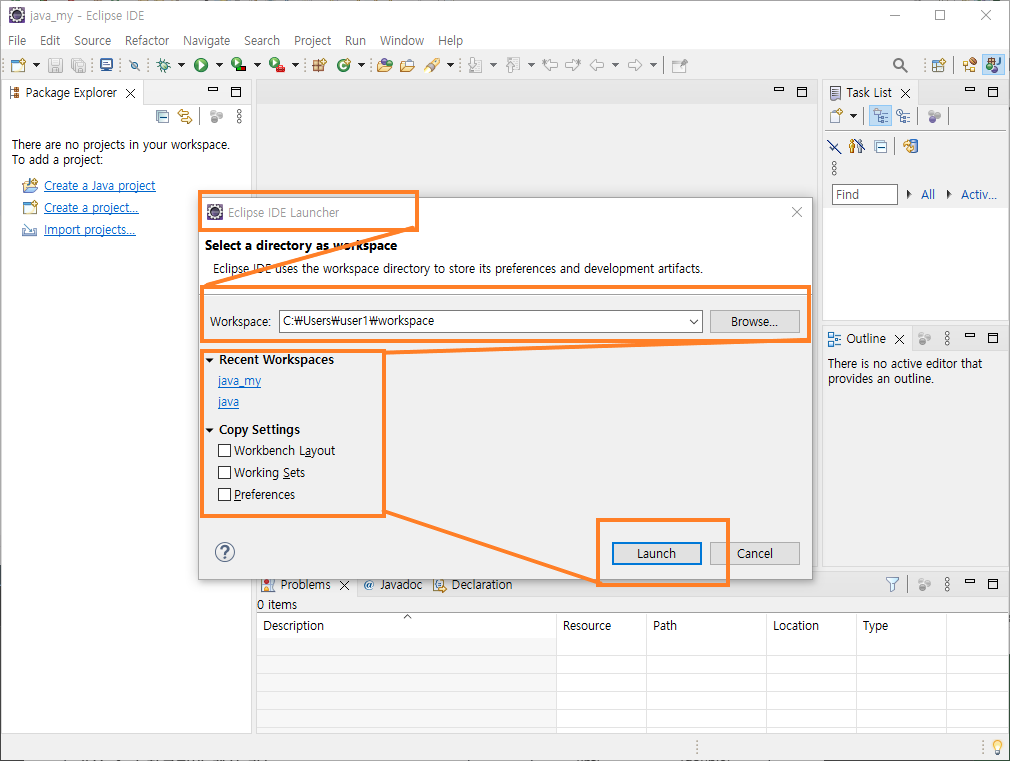
Task: Click the green Run button icon
Action: (201, 65)
